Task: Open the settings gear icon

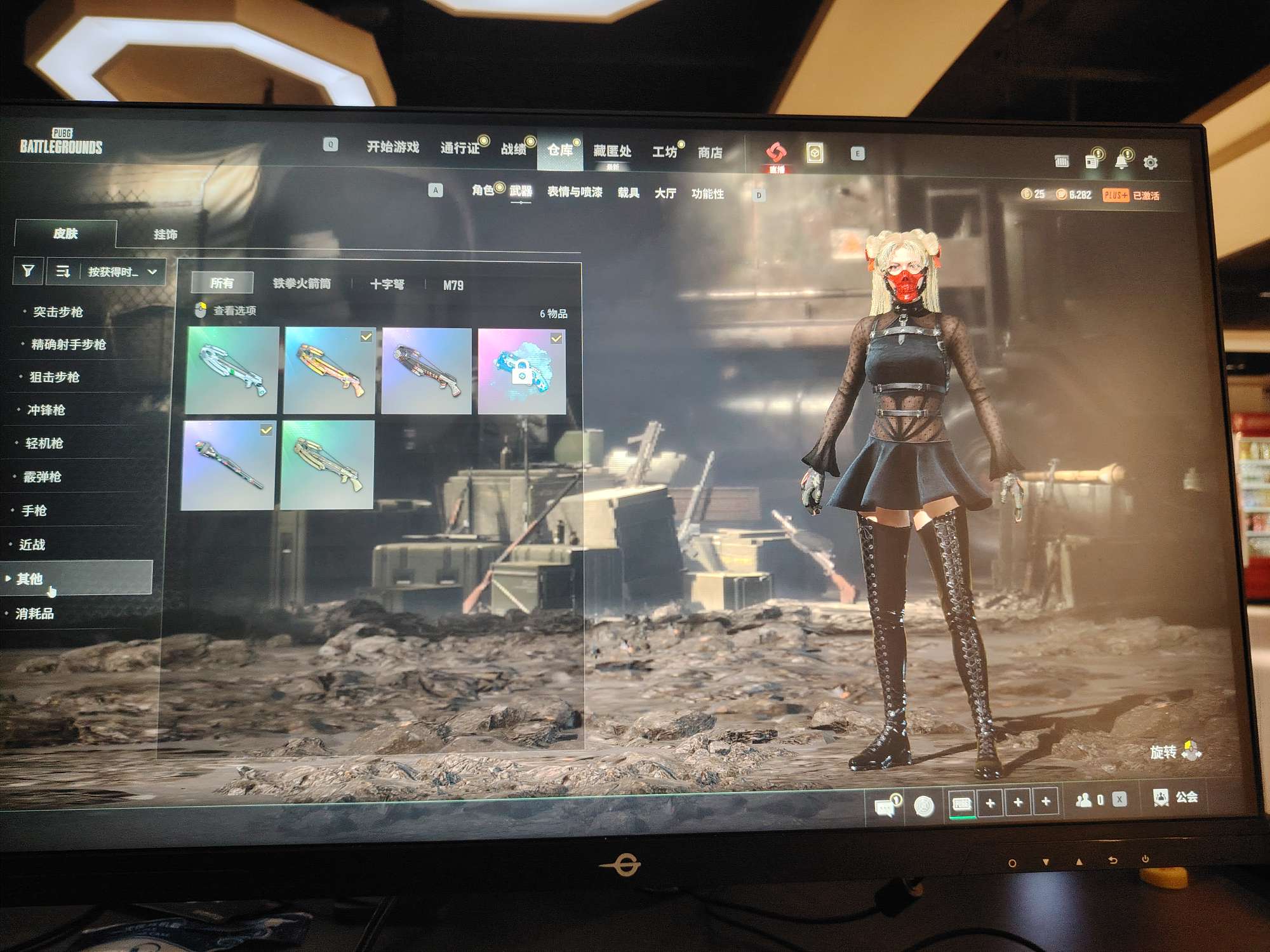Action: click(x=1151, y=162)
